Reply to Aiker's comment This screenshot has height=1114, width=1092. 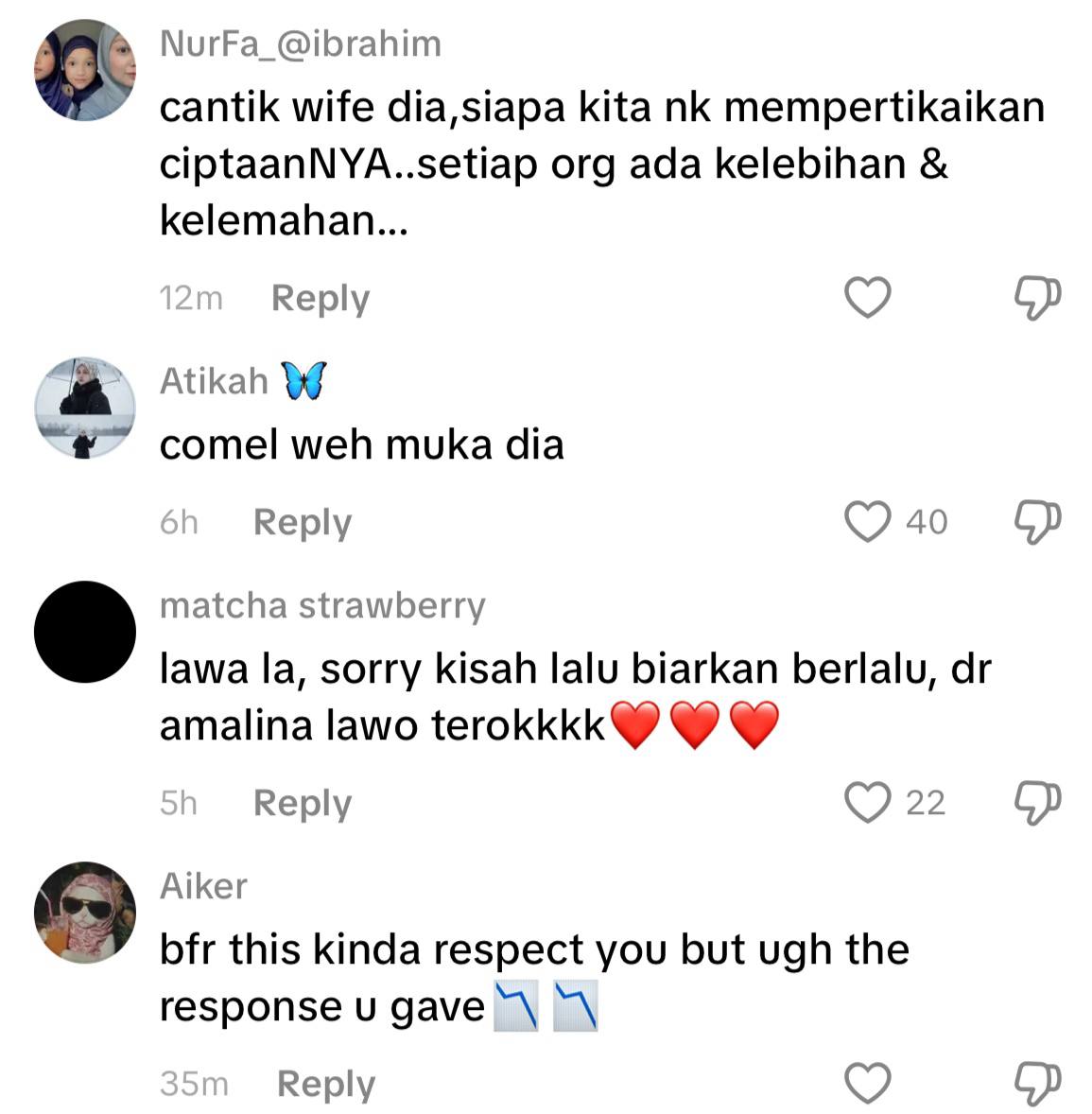point(326,1084)
